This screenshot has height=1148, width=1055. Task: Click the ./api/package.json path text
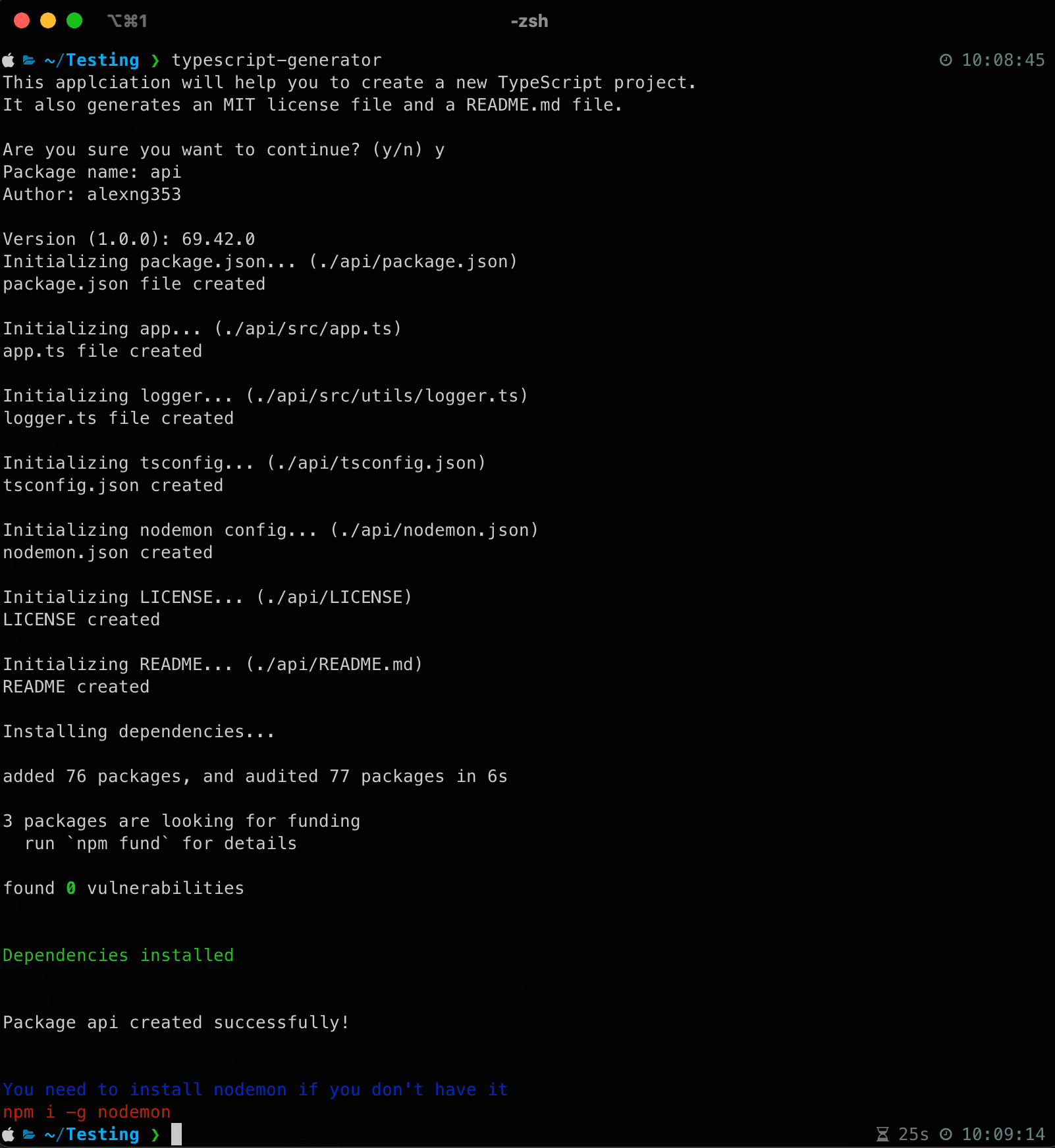[x=413, y=262]
